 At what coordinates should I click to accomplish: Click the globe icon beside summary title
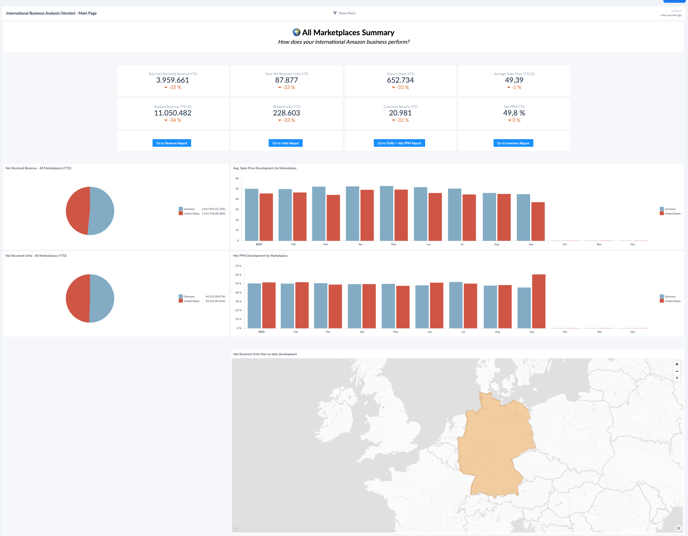296,33
